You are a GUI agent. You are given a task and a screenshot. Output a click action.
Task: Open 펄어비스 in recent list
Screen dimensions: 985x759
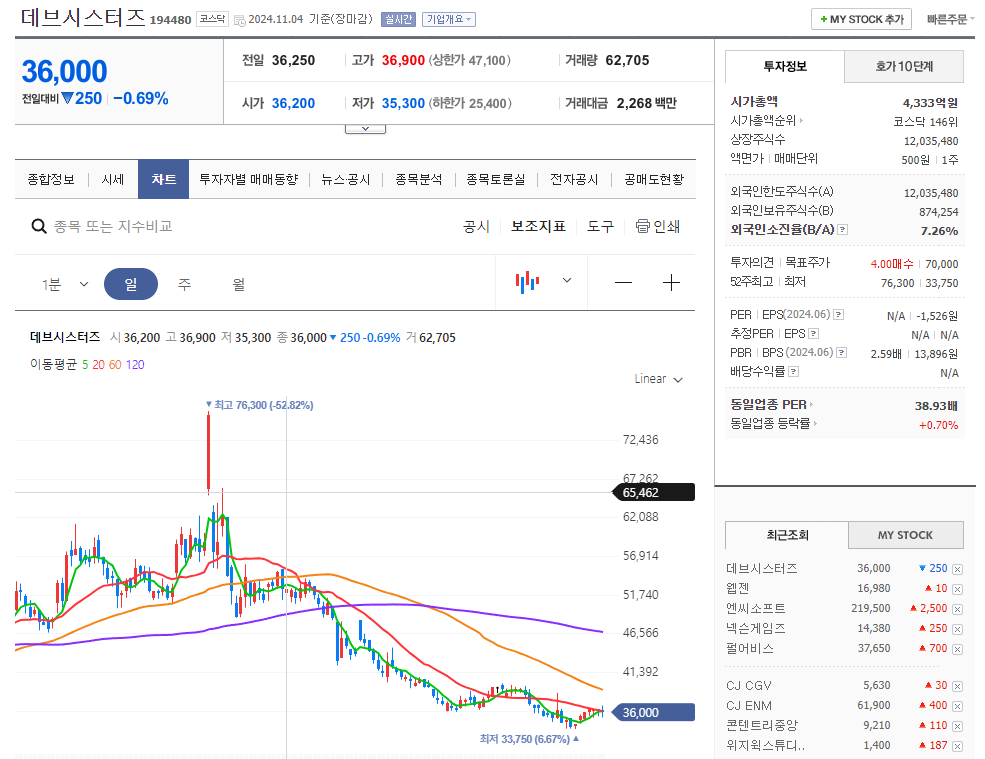(x=750, y=648)
